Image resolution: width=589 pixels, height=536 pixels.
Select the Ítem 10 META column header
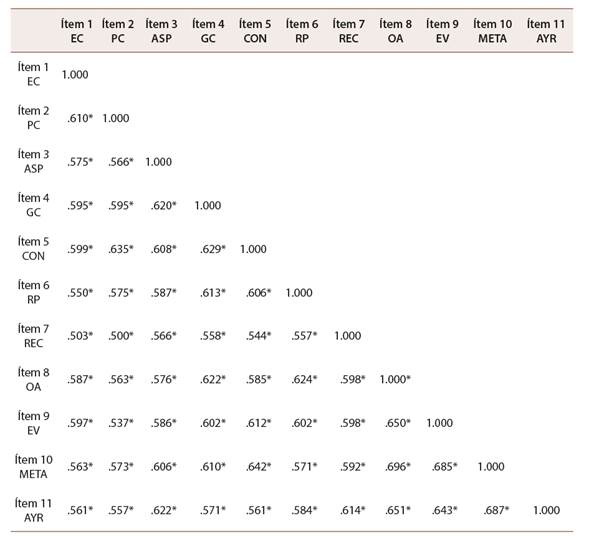click(492, 31)
